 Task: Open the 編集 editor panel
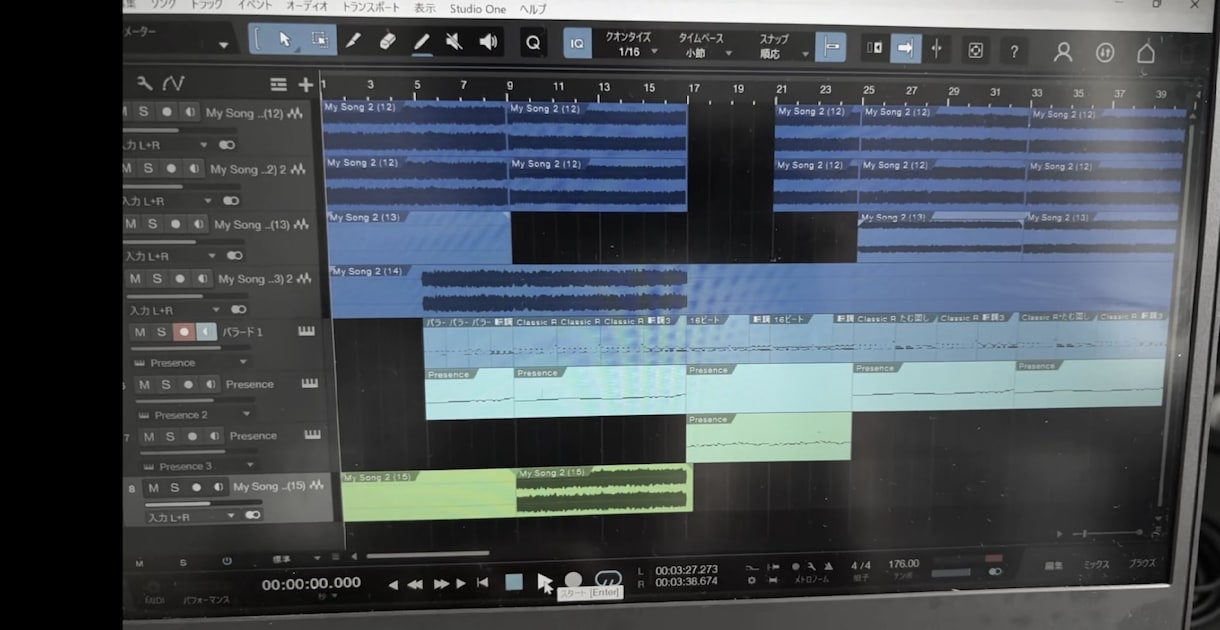(1053, 565)
